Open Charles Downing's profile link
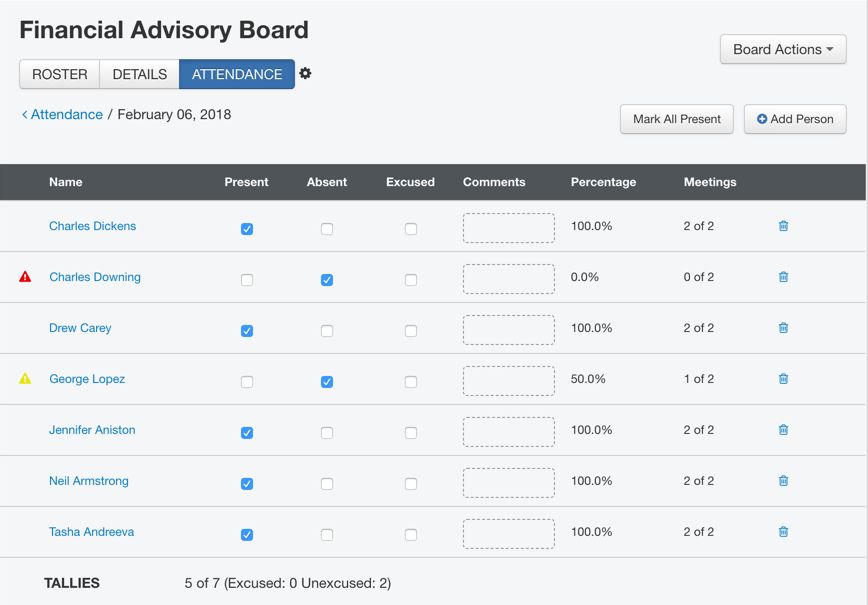This screenshot has width=868, height=605. point(95,277)
